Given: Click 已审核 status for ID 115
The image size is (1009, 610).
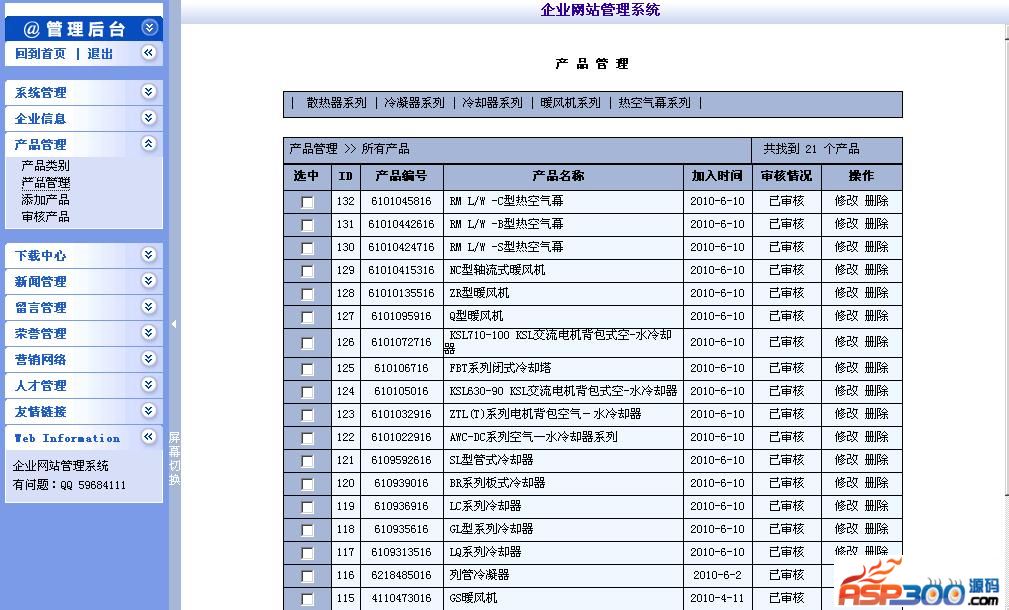Looking at the screenshot, I should tap(786, 598).
